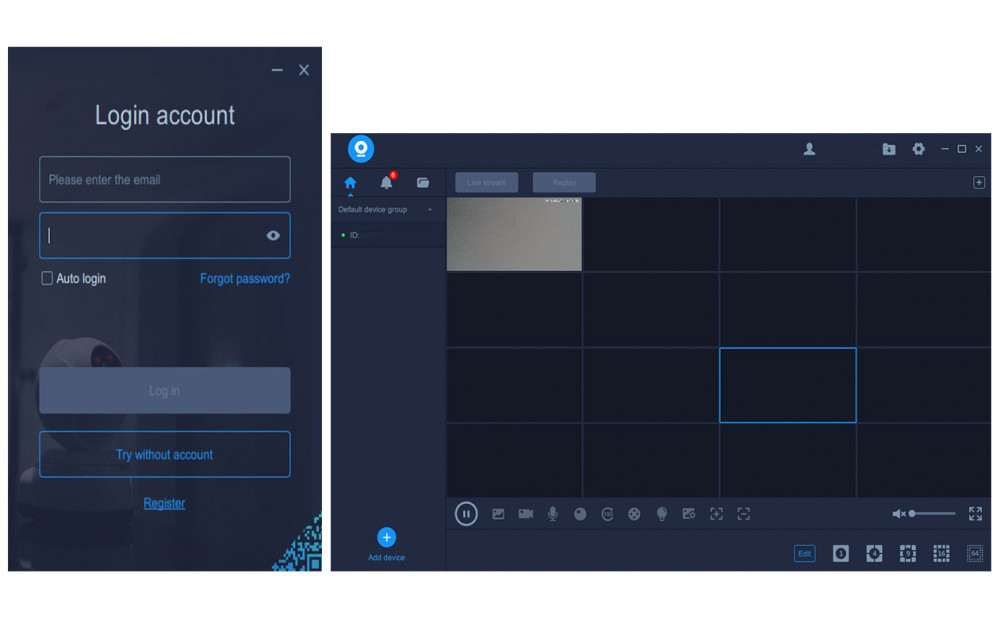
Task: Open user account profile icon
Action: click(809, 149)
